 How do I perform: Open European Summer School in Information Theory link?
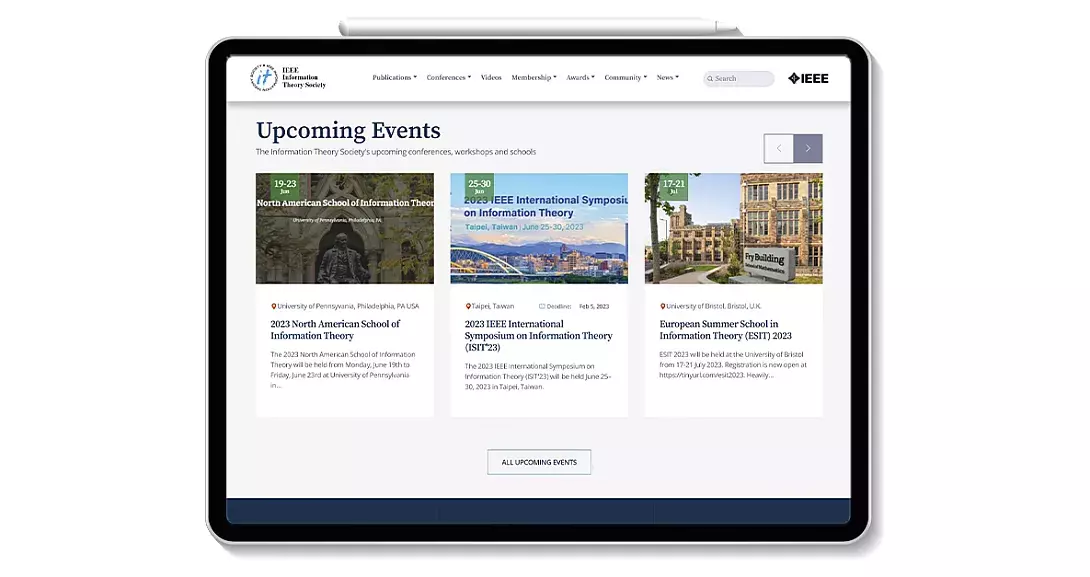[725, 330]
